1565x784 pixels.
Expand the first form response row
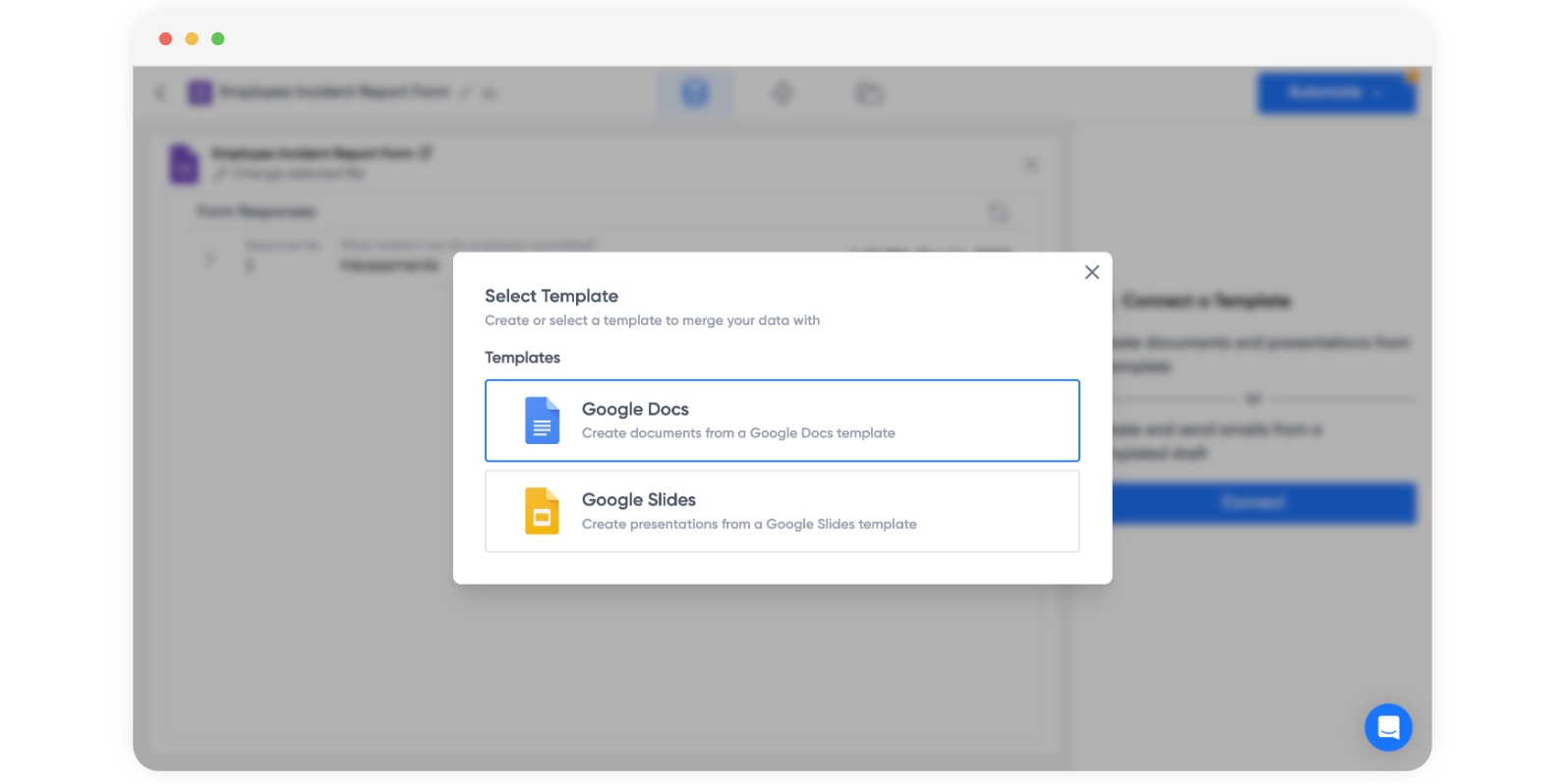tap(209, 258)
